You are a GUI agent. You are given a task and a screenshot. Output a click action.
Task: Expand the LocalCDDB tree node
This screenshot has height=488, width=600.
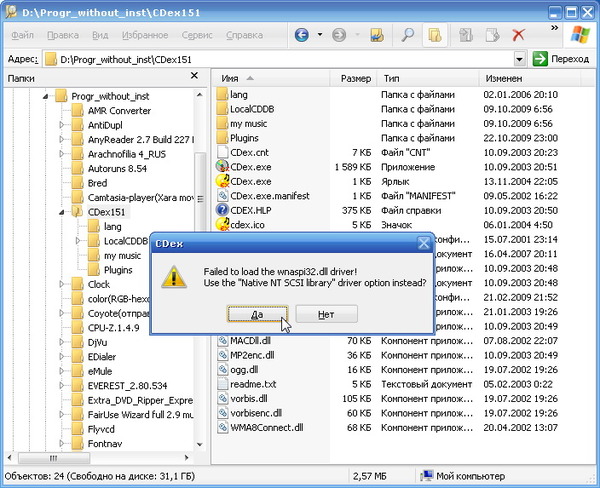coord(78,241)
